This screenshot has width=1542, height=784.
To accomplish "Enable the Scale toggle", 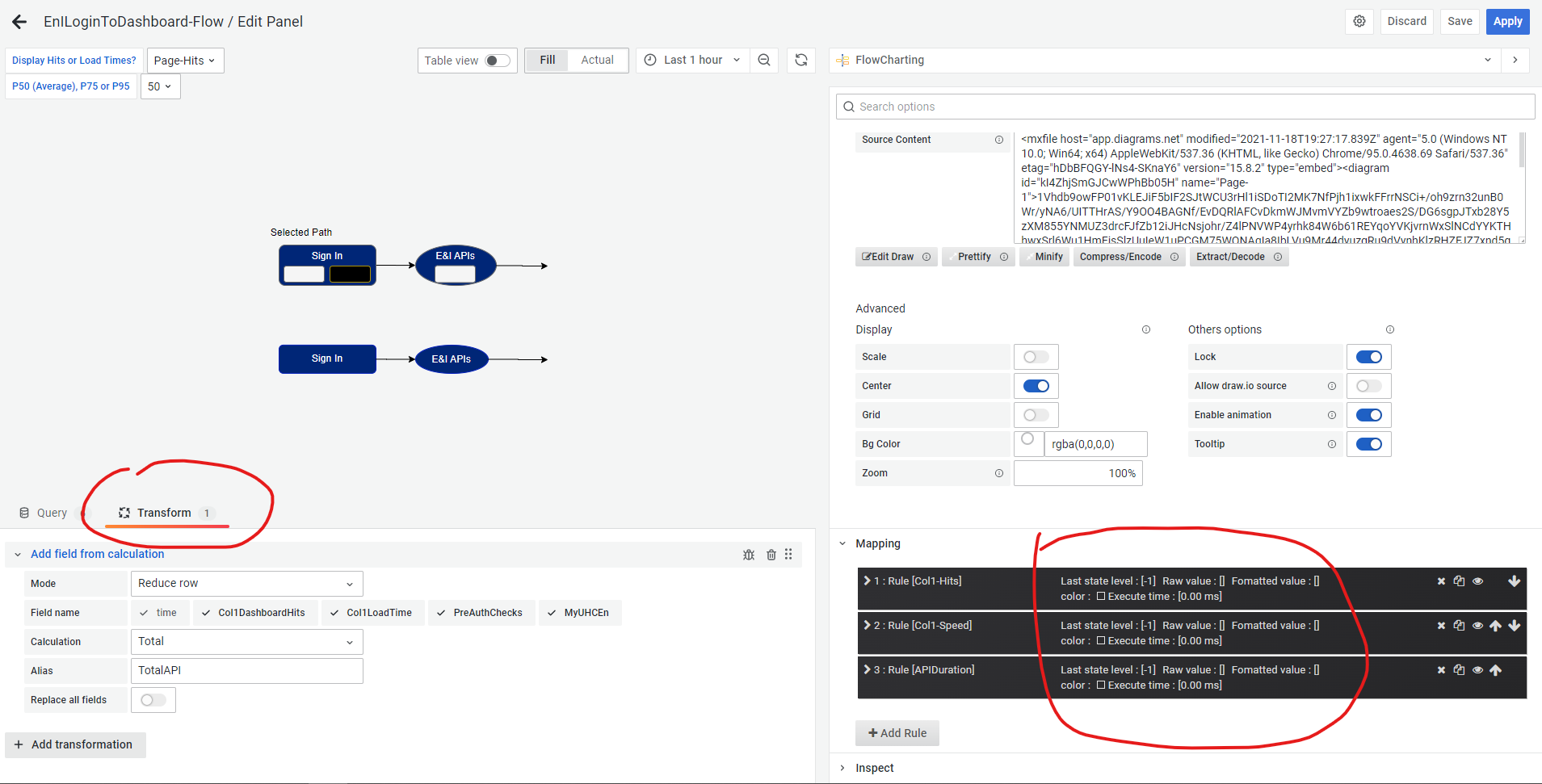I will [x=1036, y=356].
